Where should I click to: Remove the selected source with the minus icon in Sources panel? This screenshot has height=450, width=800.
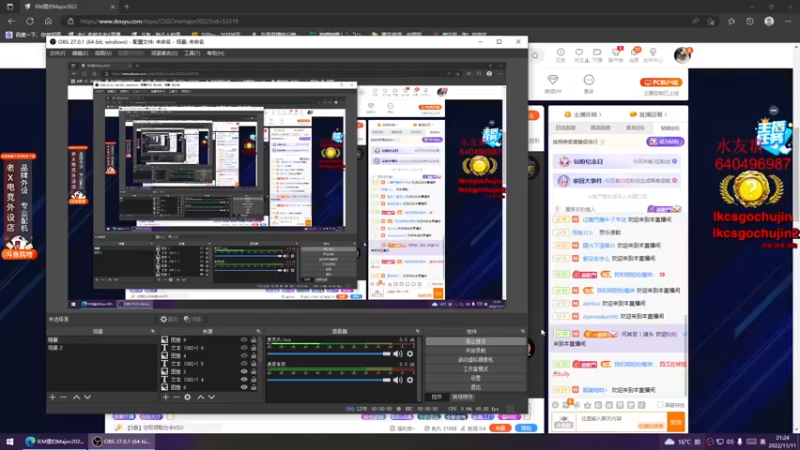pyautogui.click(x=176, y=397)
